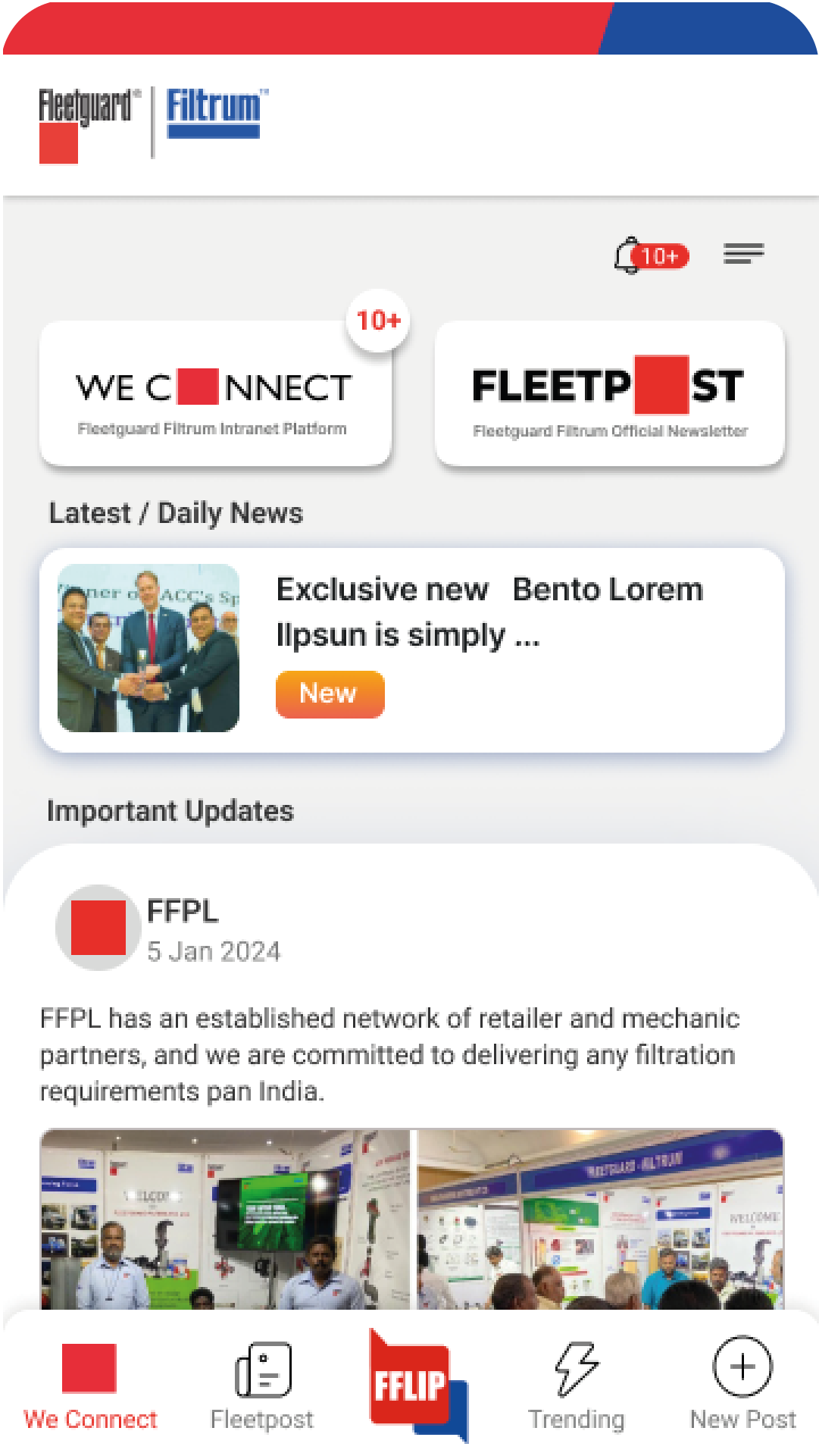Image resolution: width=819 pixels, height=1456 pixels.
Task: Select the Trending tab label
Action: (x=577, y=1419)
